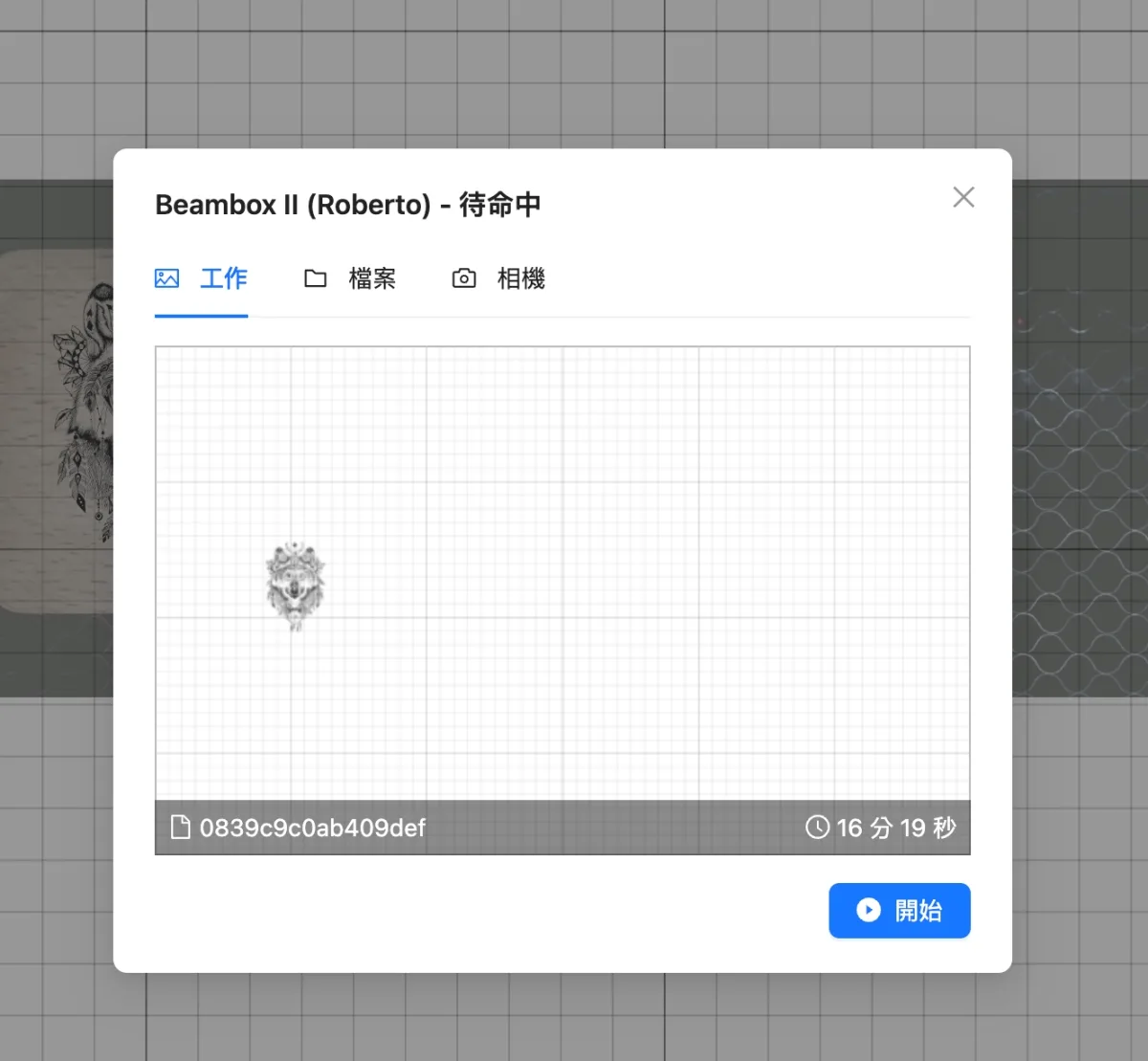Close the Beambox II dialog
Image resolution: width=1148 pixels, height=1061 pixels.
(x=963, y=197)
